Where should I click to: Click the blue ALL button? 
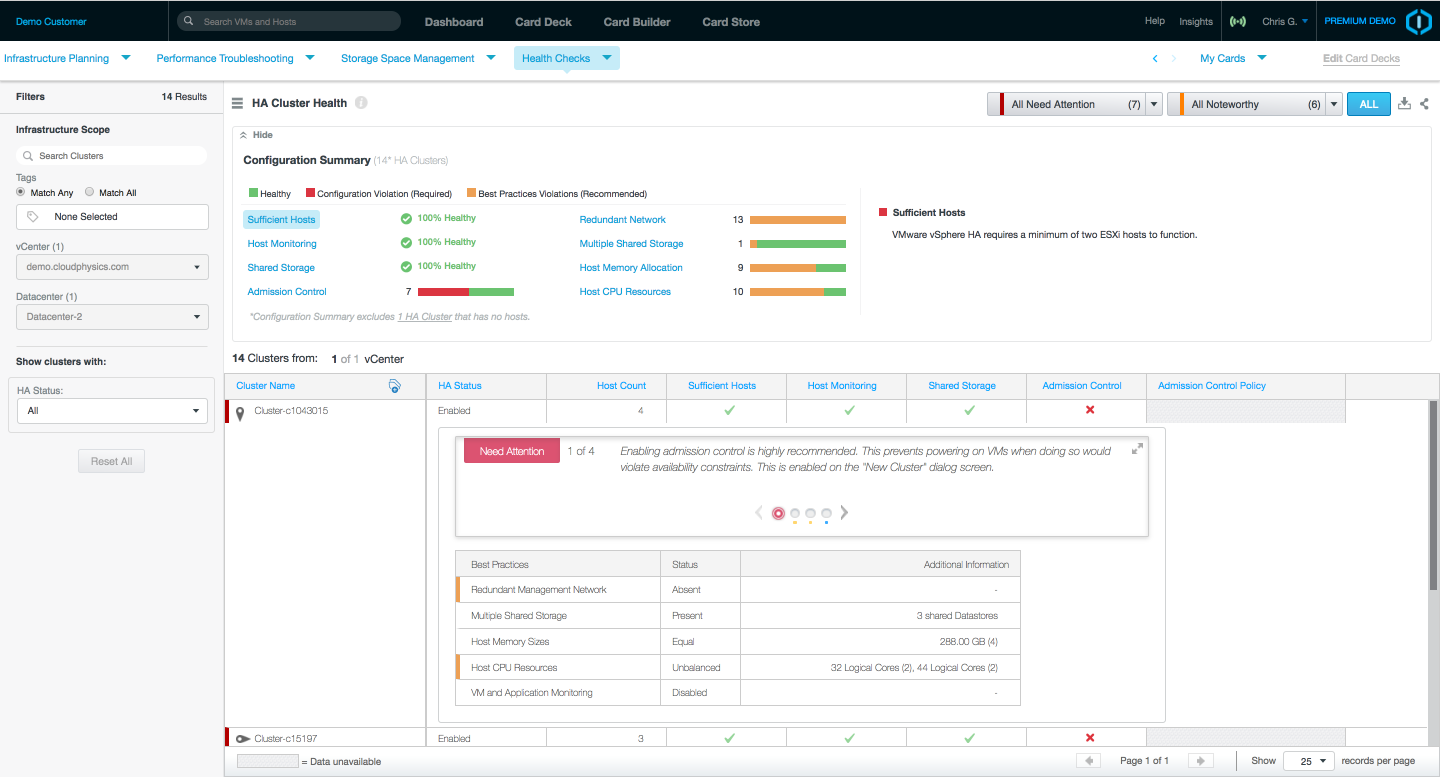point(1368,104)
